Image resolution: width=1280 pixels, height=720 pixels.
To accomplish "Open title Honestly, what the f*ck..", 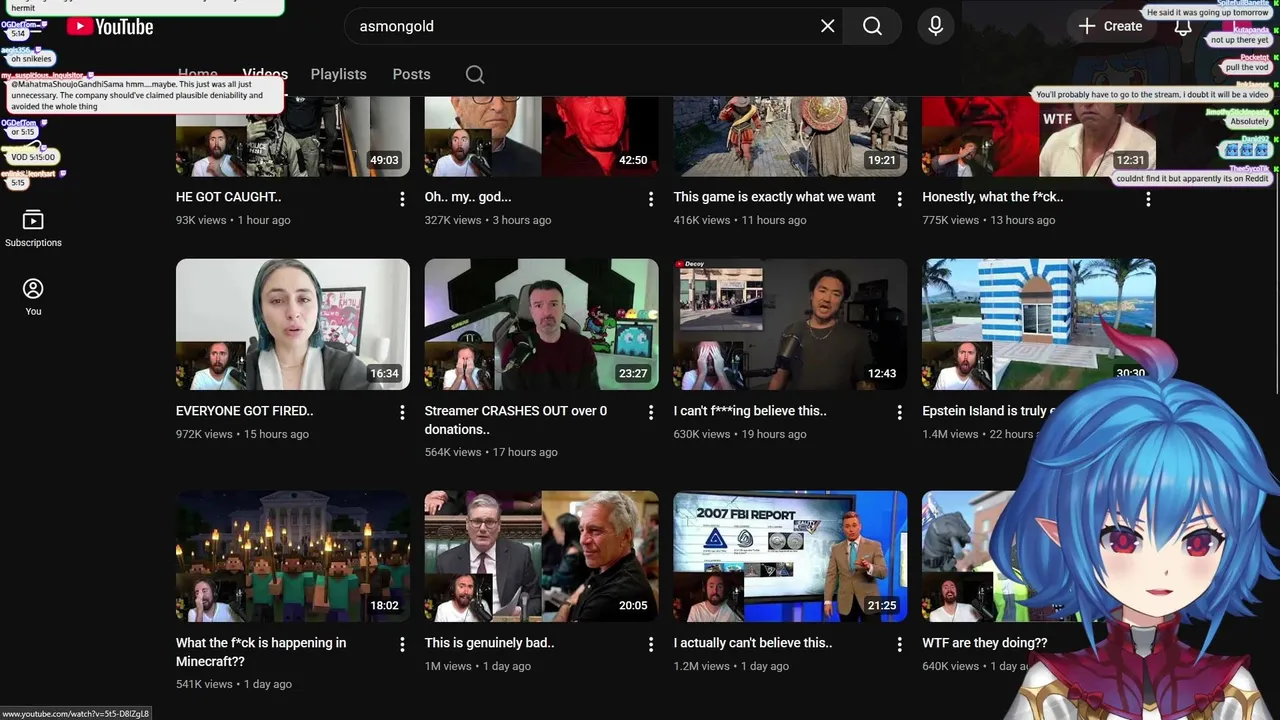I will coord(992,197).
